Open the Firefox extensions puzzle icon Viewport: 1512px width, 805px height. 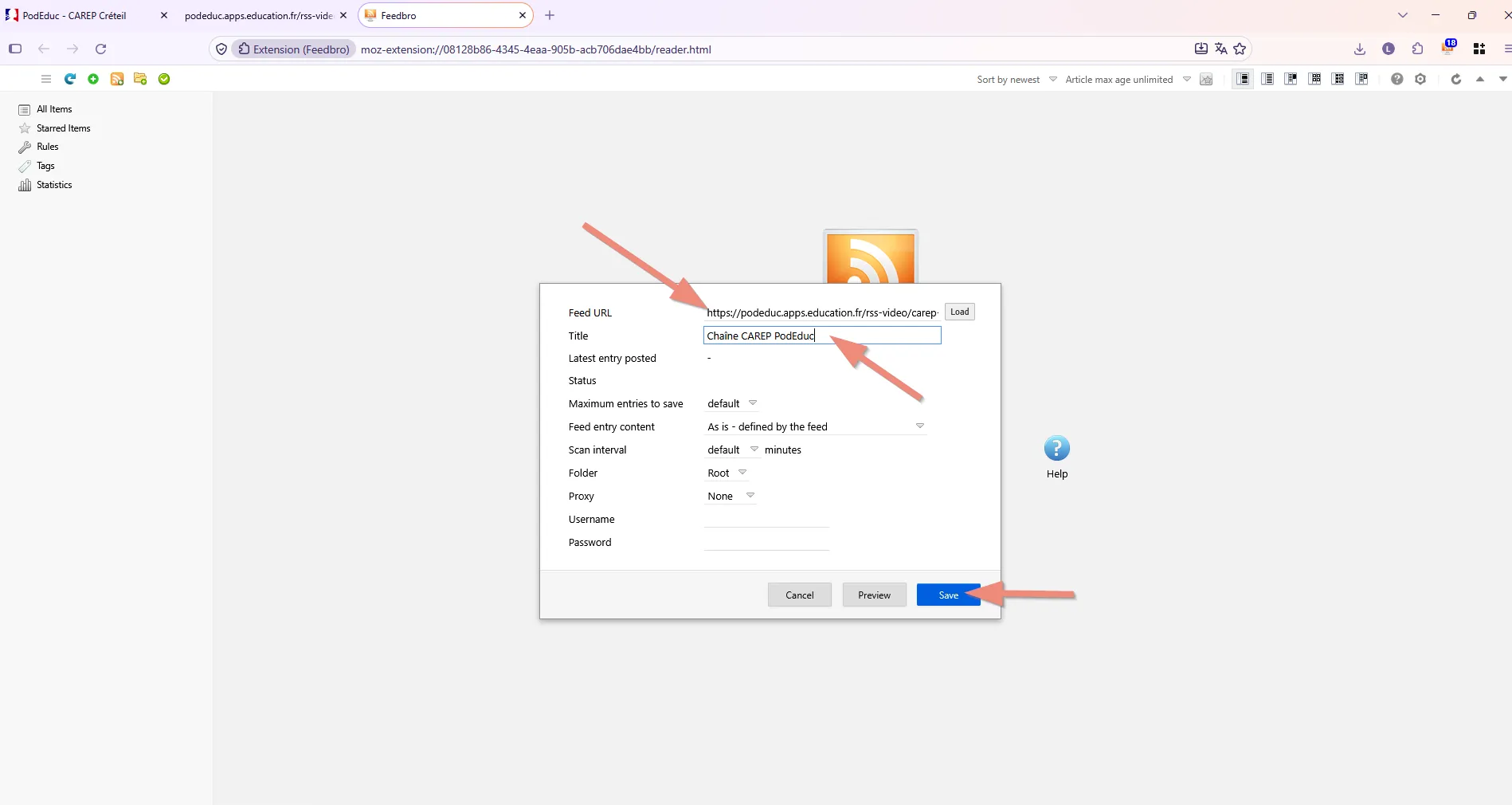[1417, 49]
